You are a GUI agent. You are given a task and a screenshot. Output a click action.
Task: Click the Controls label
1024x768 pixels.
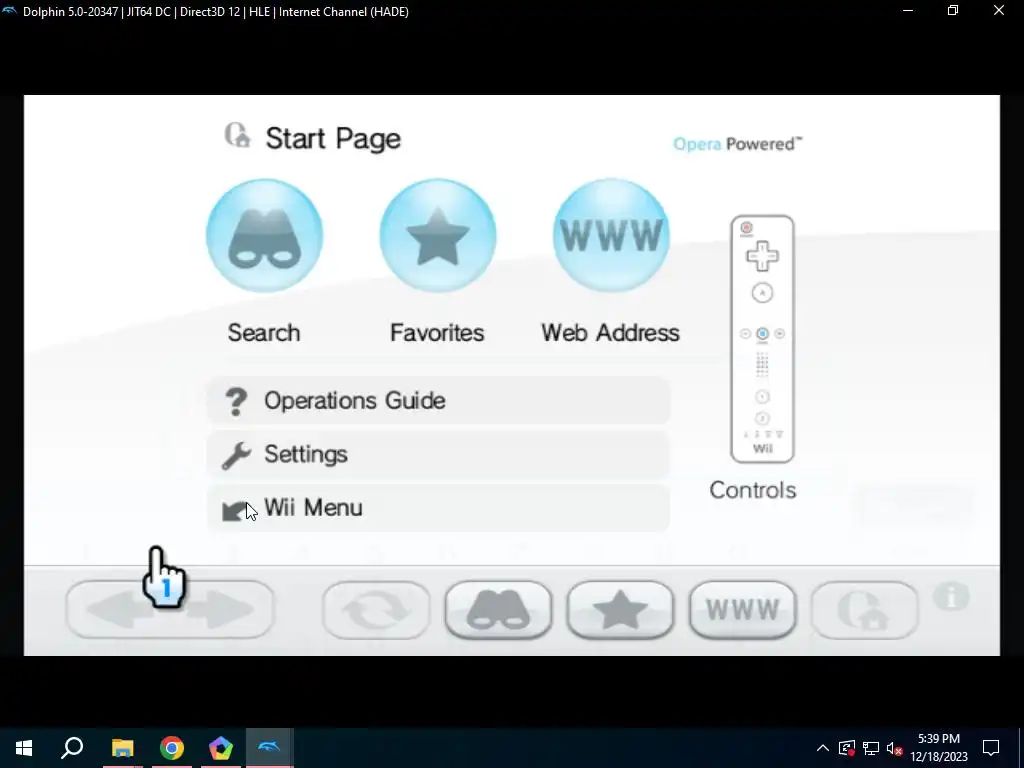(x=753, y=490)
